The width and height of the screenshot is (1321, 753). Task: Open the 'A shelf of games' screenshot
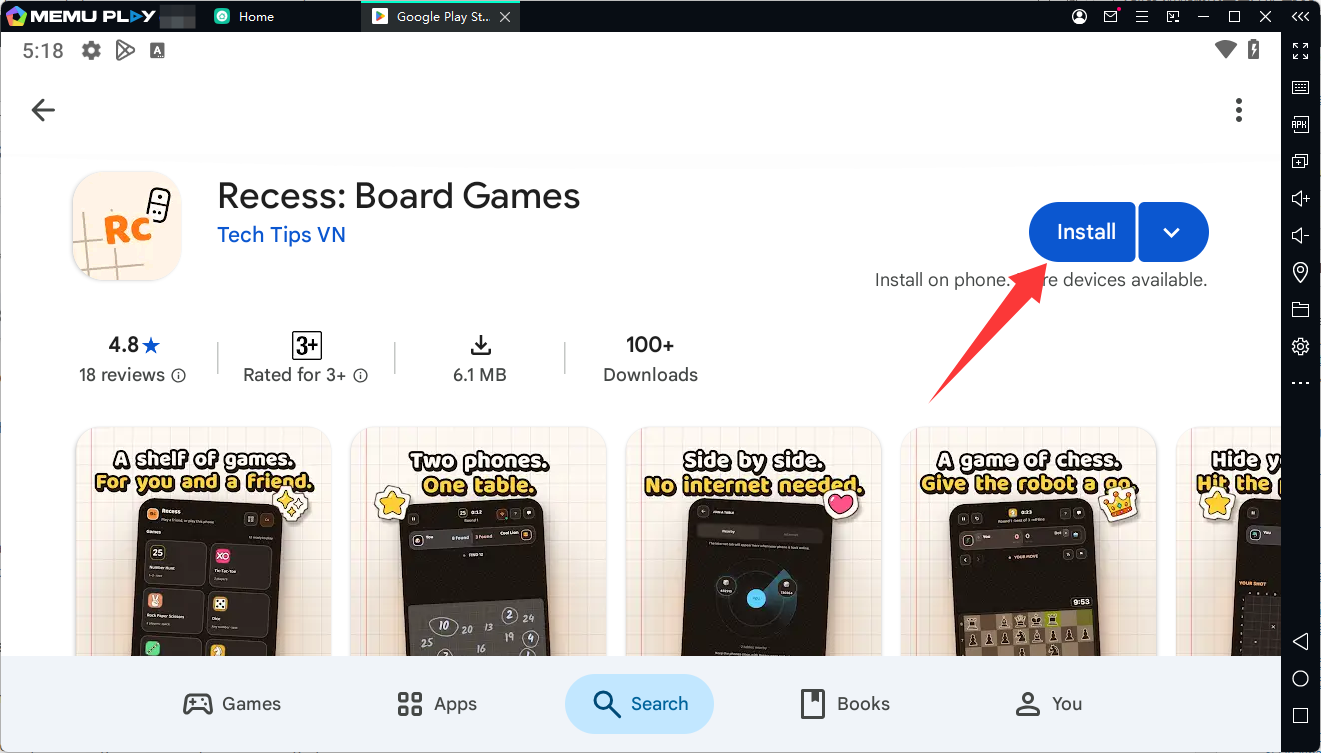(203, 541)
